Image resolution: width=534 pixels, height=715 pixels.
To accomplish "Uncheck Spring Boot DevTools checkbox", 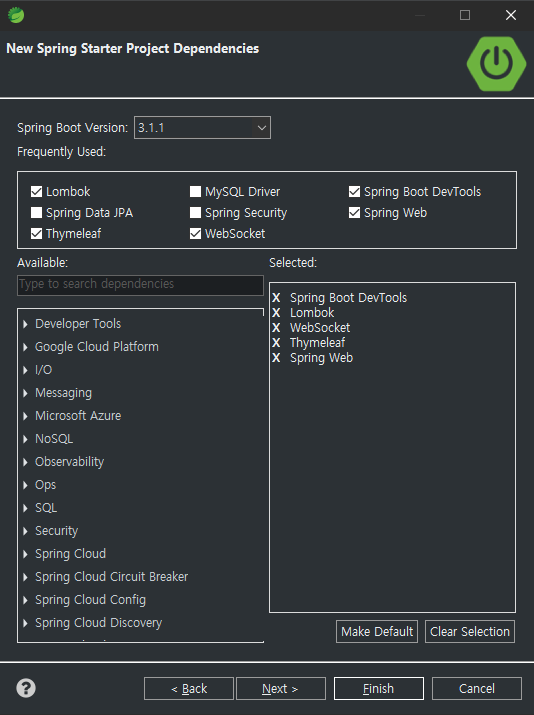I will (x=354, y=192).
